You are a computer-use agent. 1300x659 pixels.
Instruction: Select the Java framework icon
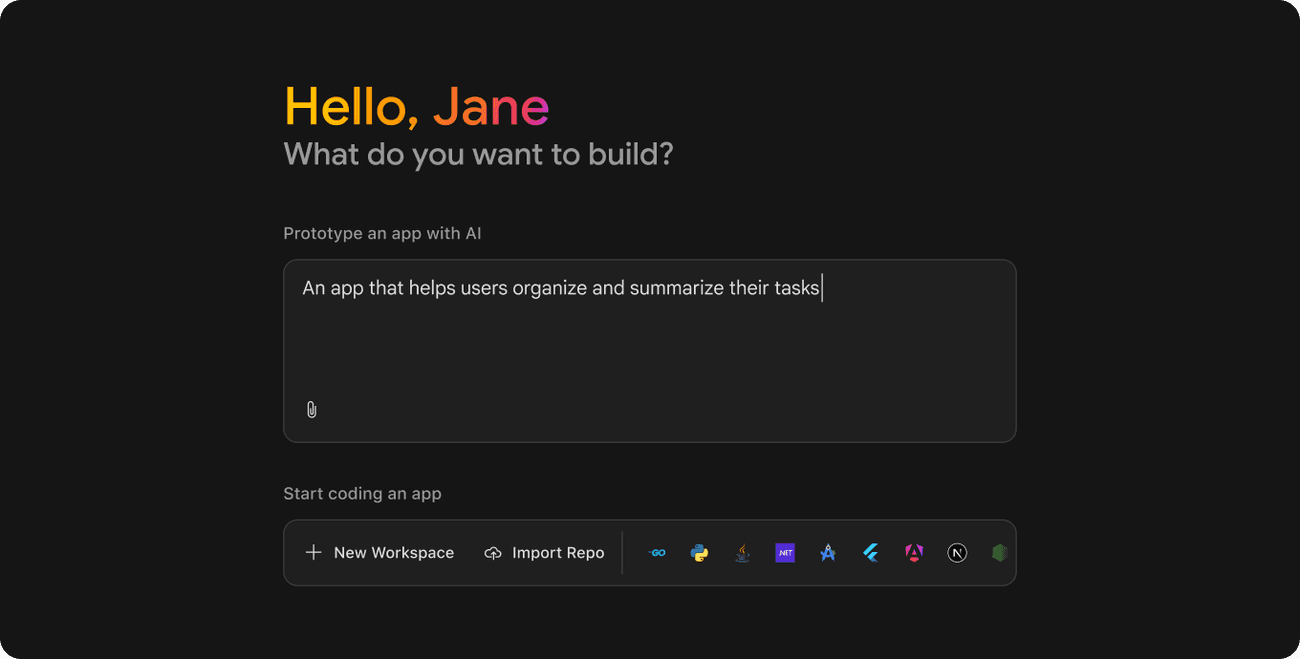(742, 552)
